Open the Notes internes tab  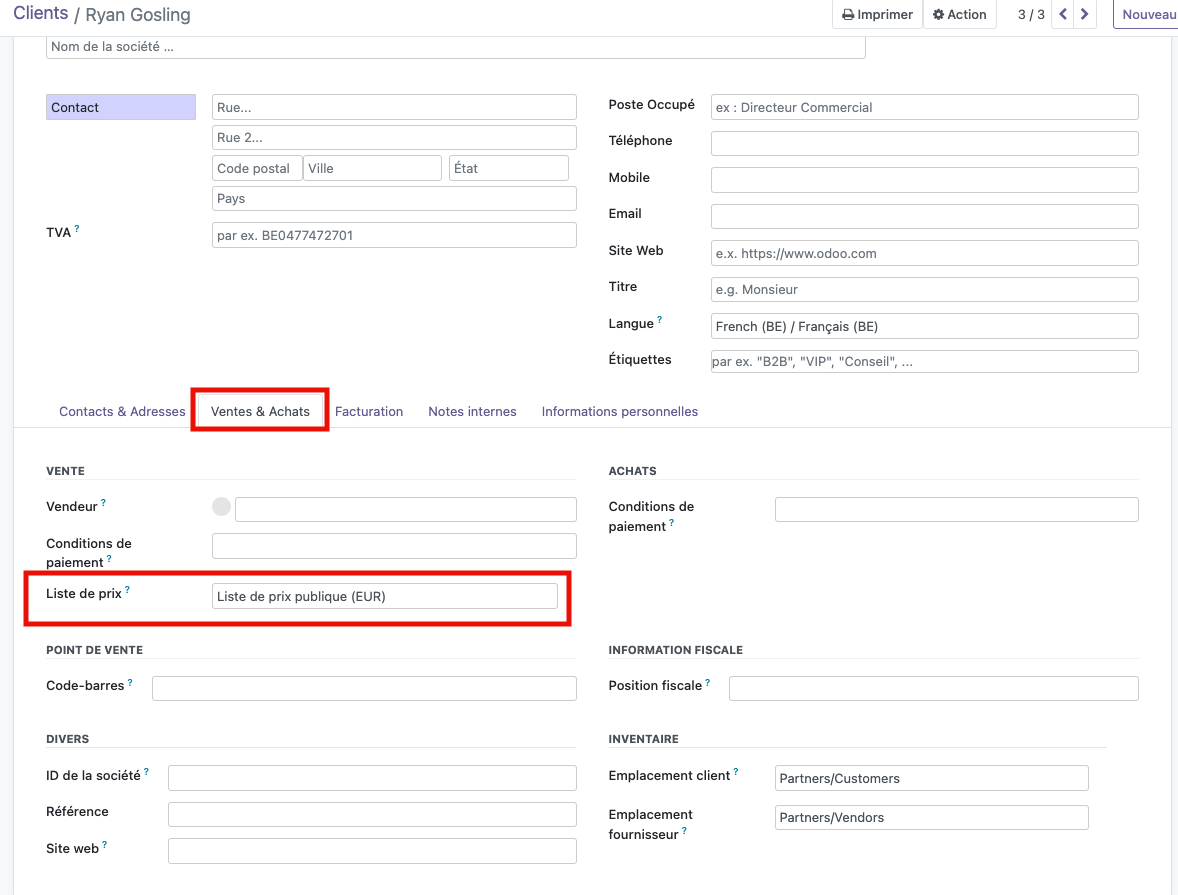tap(472, 411)
